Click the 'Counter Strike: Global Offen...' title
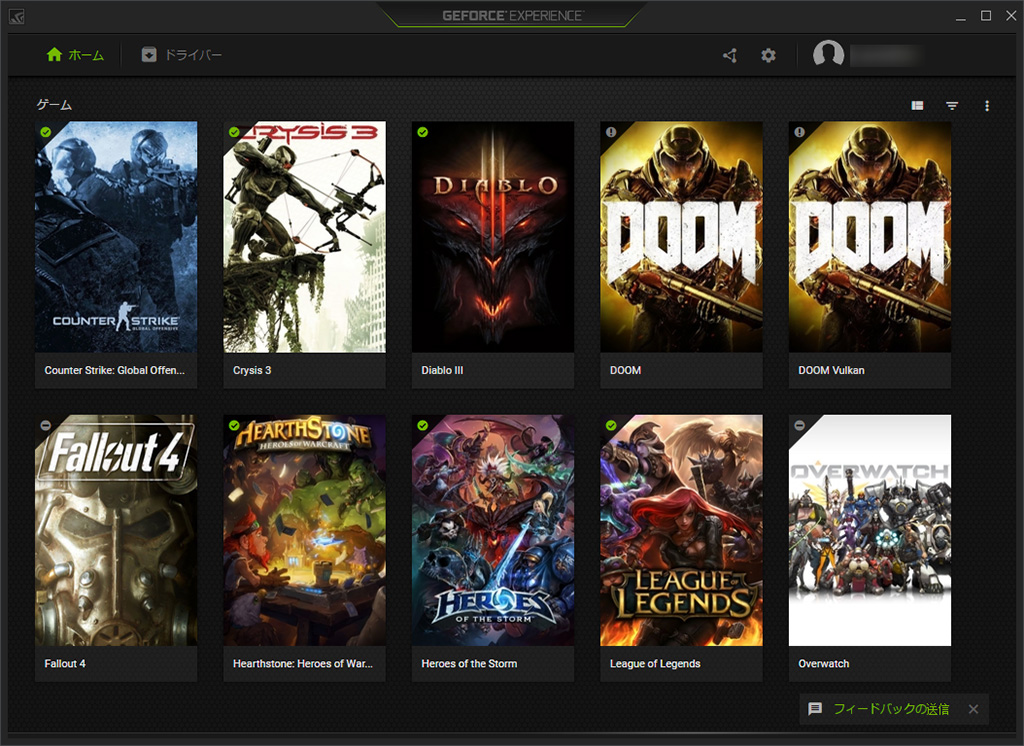 114,370
